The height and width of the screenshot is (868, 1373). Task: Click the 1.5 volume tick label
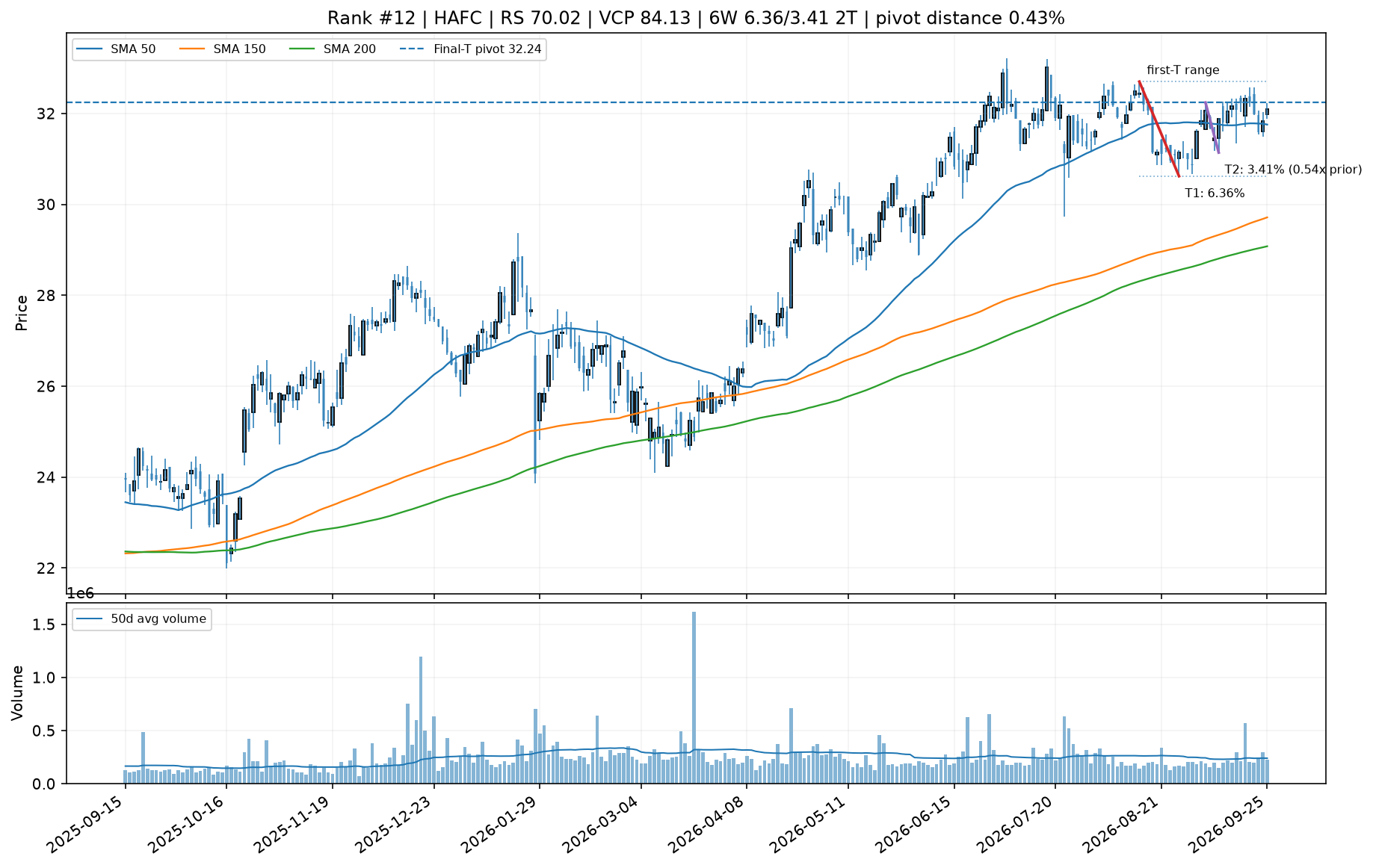pyautogui.click(x=45, y=625)
